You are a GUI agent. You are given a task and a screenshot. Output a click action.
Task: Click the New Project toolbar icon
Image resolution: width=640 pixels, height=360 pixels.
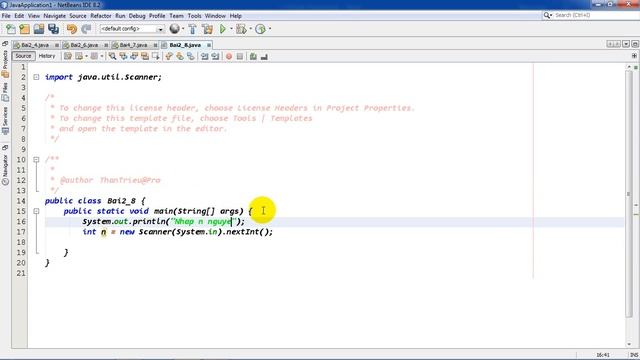point(25,29)
